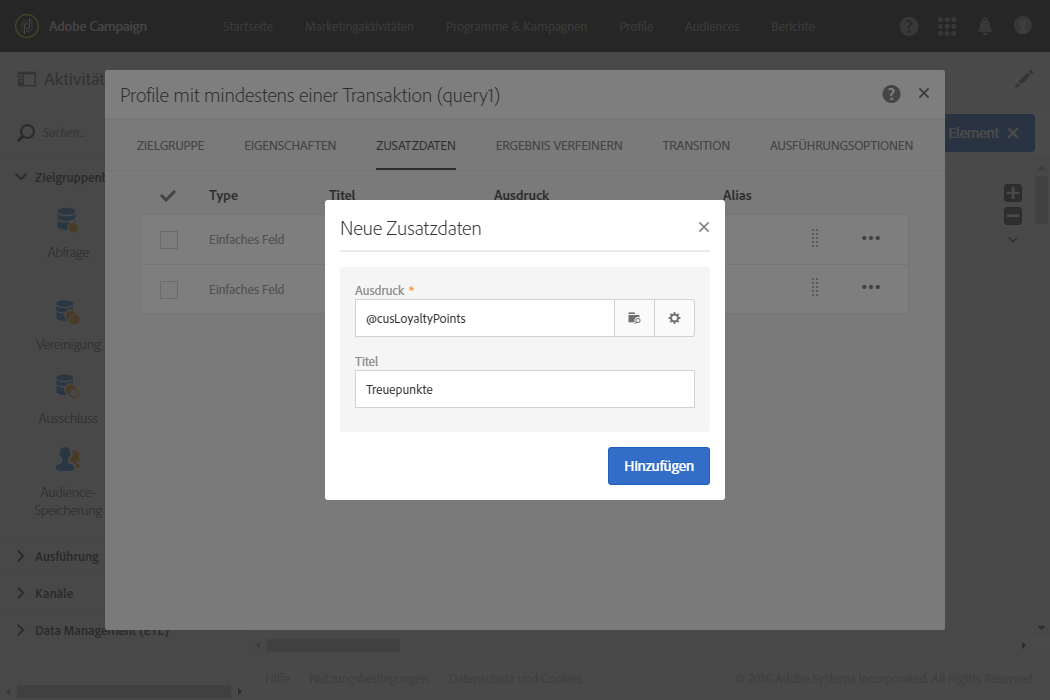Expand the Kanäle section
This screenshot has width=1050, height=700.
(22, 593)
